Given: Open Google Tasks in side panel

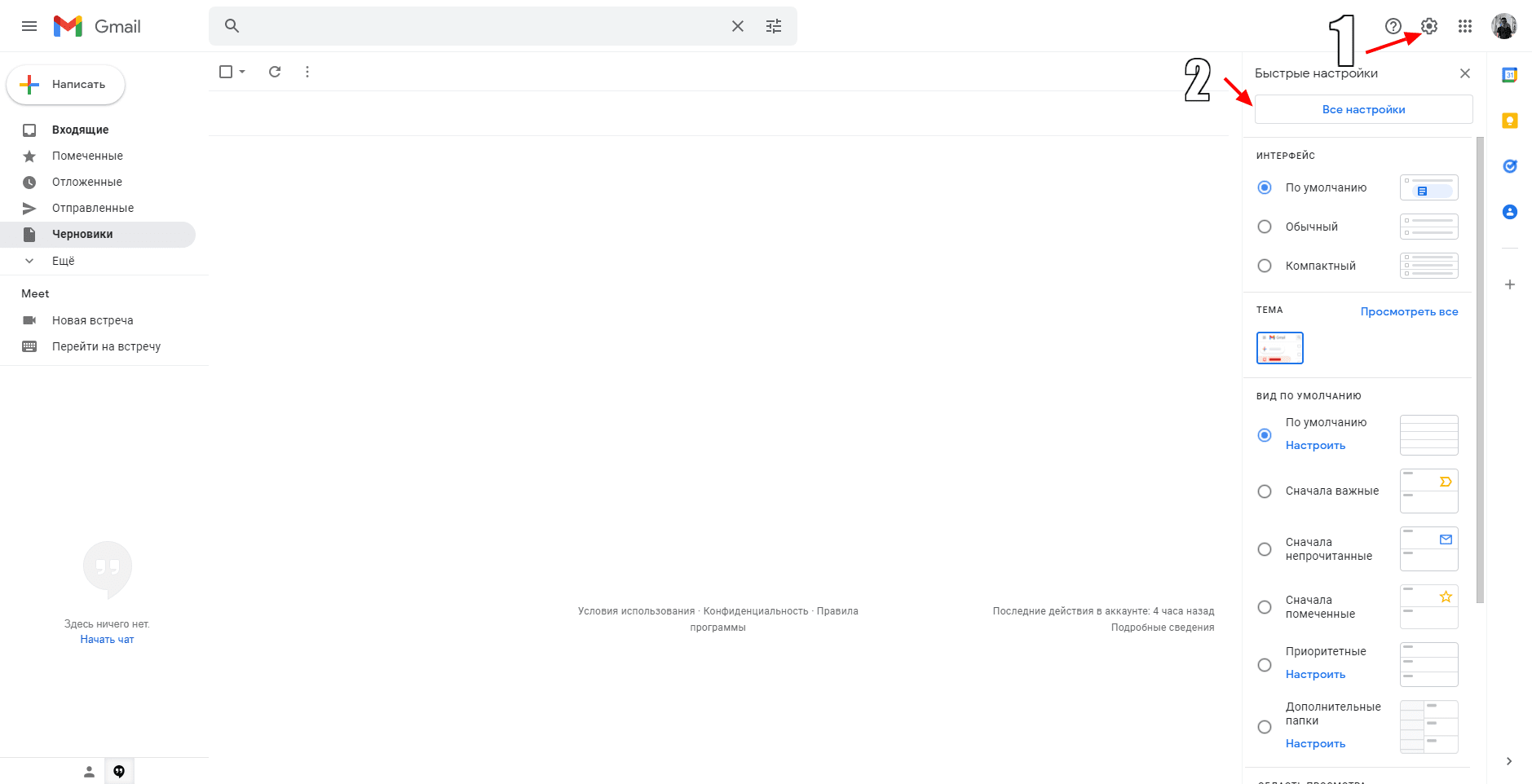Looking at the screenshot, I should click(1509, 166).
